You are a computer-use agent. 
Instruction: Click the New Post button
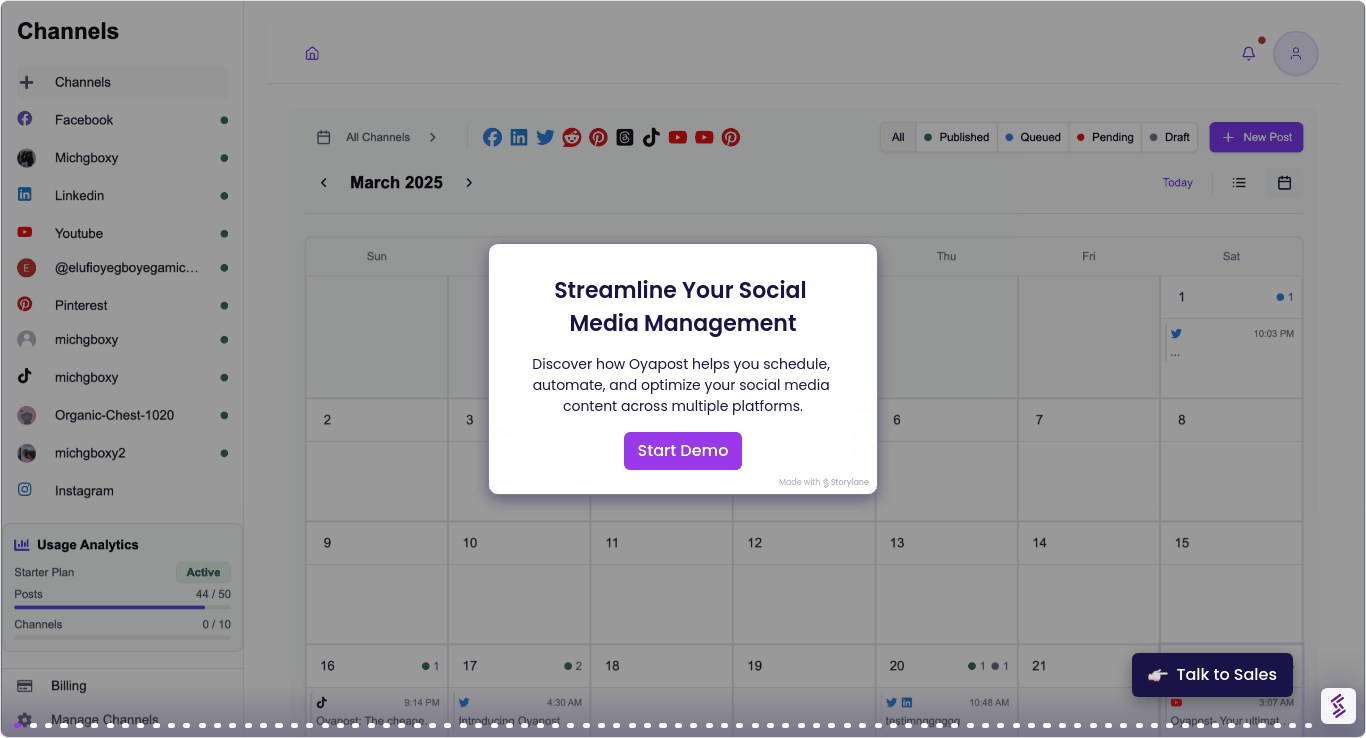point(1256,137)
